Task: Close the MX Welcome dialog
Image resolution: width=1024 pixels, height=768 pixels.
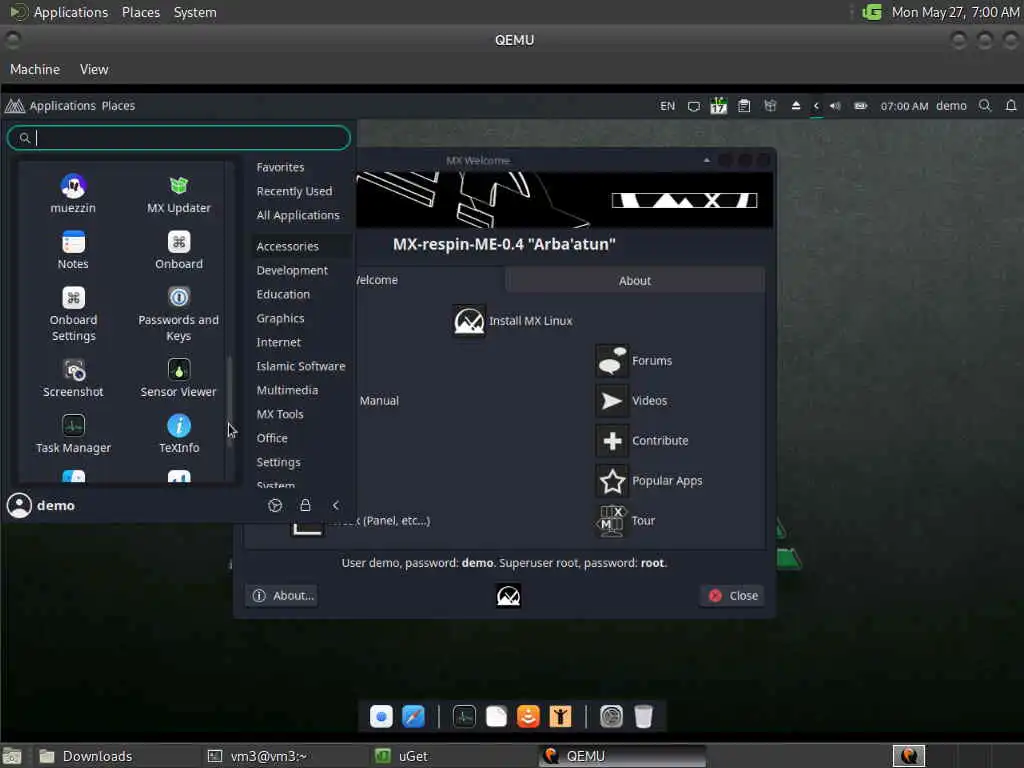Action: [x=733, y=596]
